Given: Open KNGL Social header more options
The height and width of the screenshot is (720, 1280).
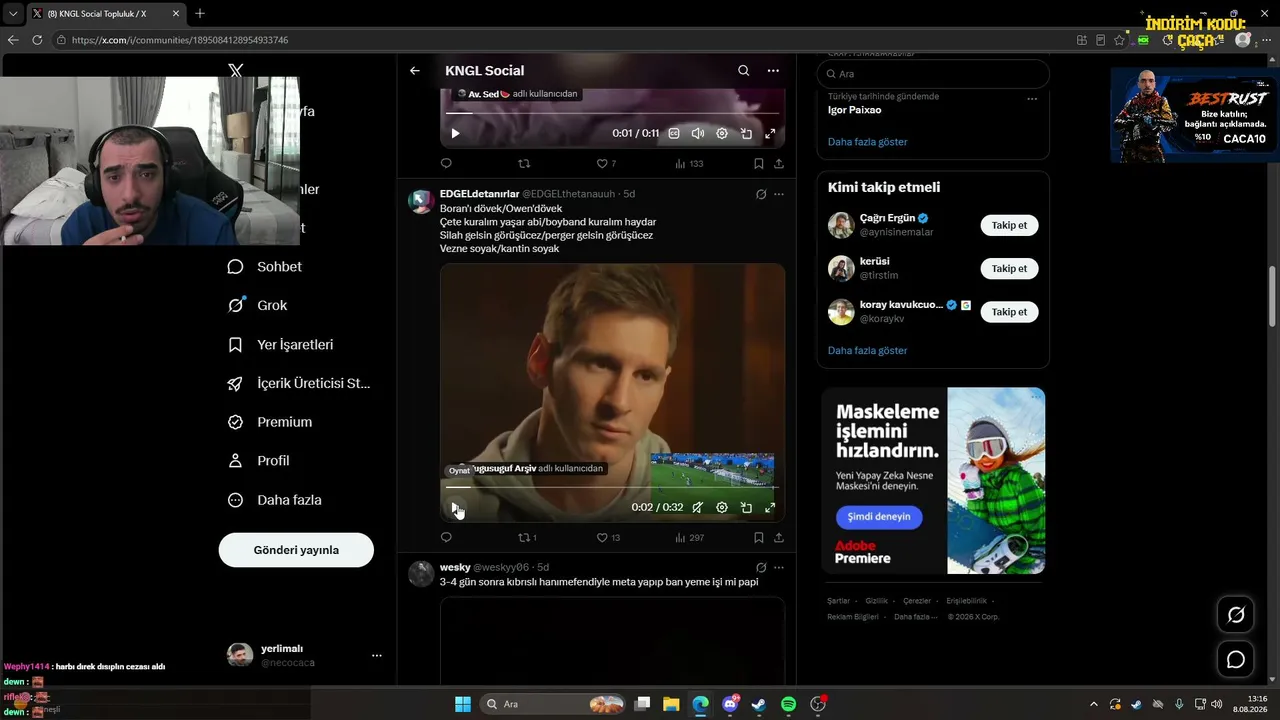Looking at the screenshot, I should (x=773, y=71).
